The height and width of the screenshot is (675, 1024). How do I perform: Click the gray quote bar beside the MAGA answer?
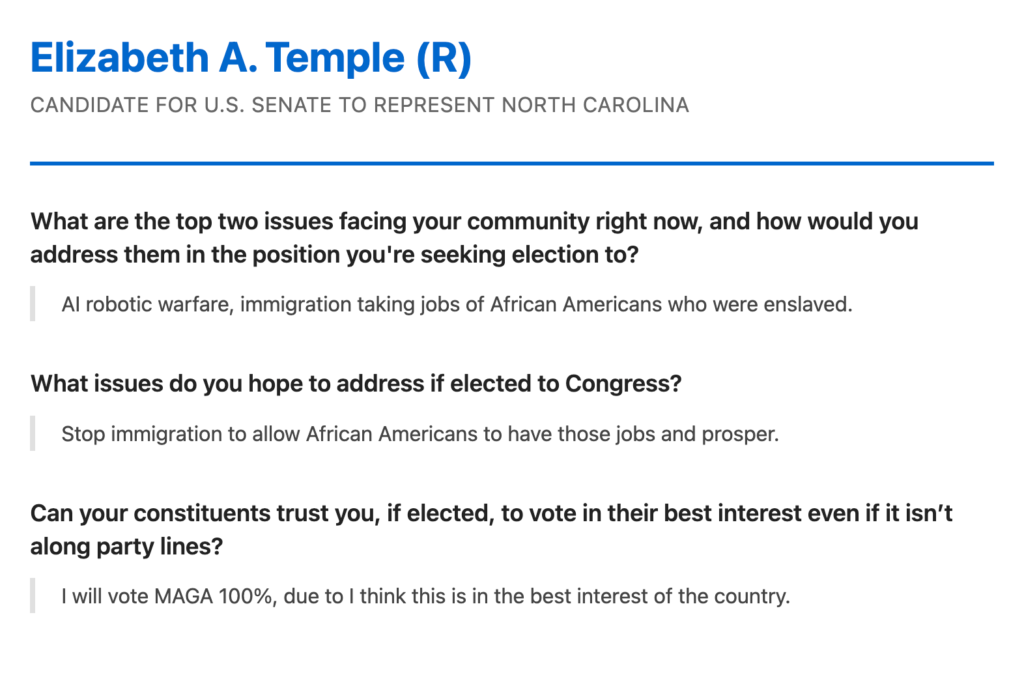pos(33,597)
